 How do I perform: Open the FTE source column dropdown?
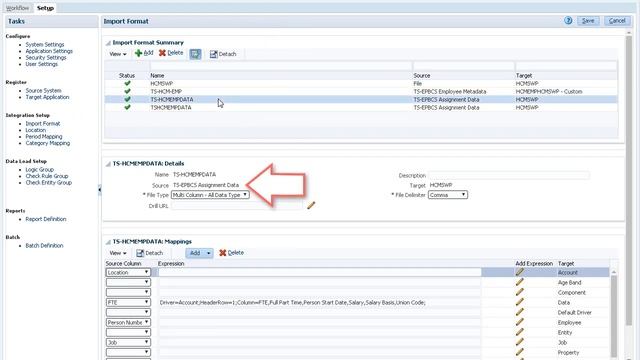tap(128, 302)
